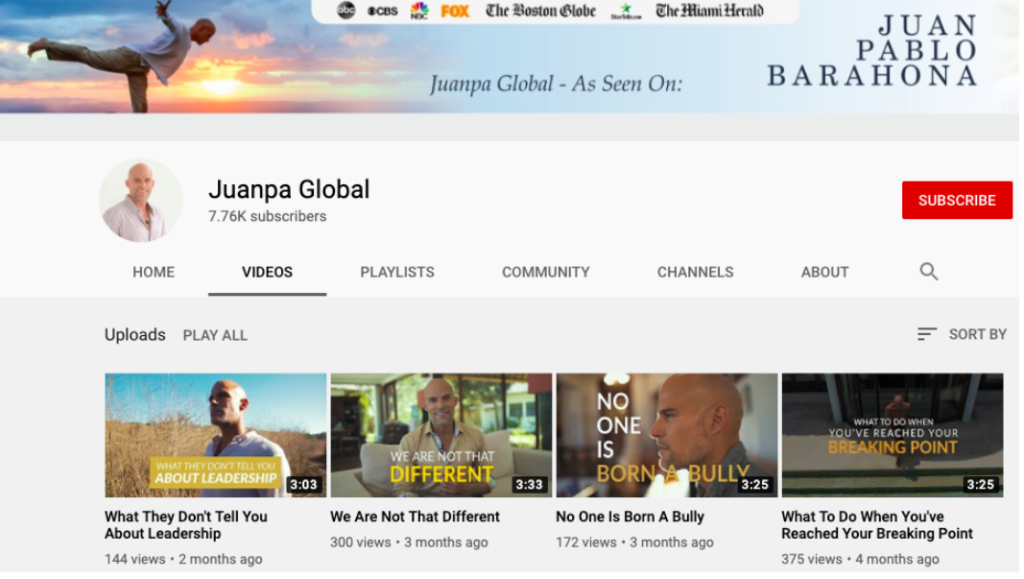1024x579 pixels.
Task: Select the Videos tab
Action: (x=267, y=272)
